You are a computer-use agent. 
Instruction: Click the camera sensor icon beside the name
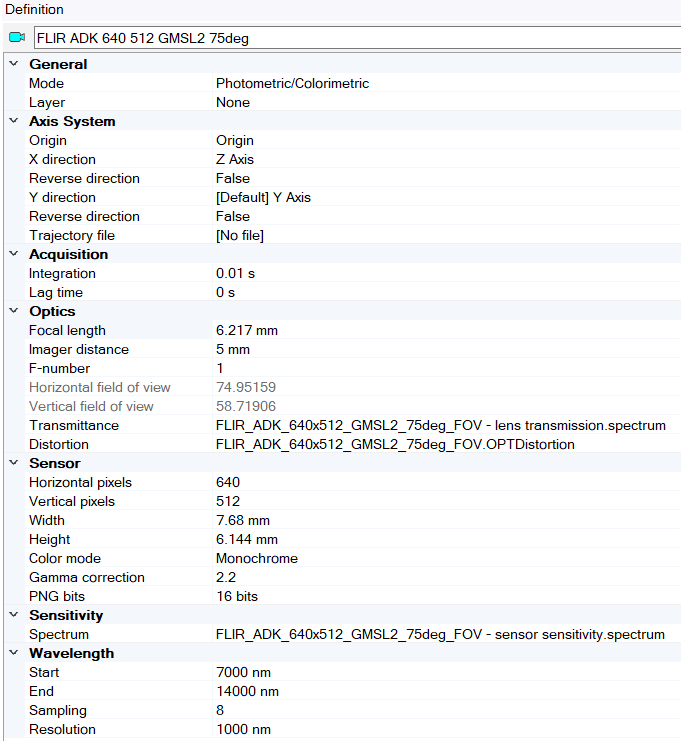[16, 38]
